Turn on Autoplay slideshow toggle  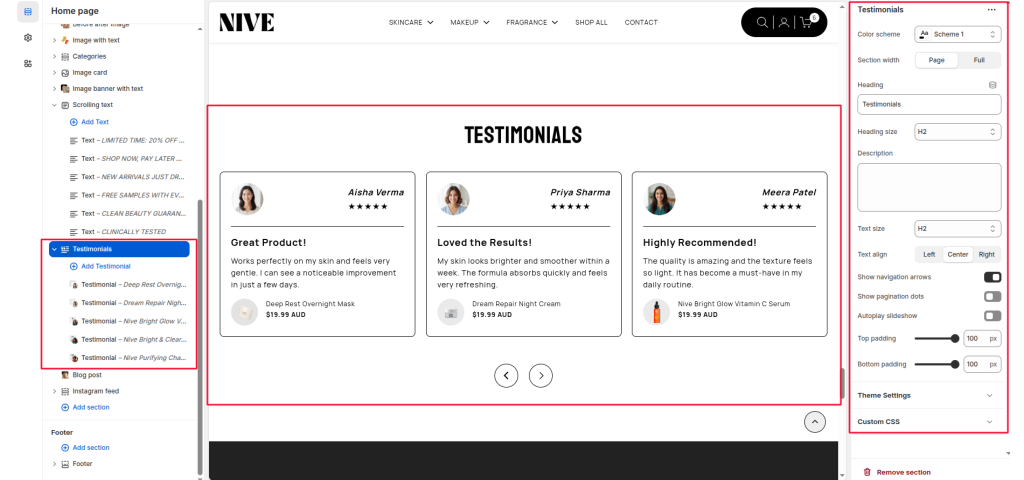[x=992, y=316]
